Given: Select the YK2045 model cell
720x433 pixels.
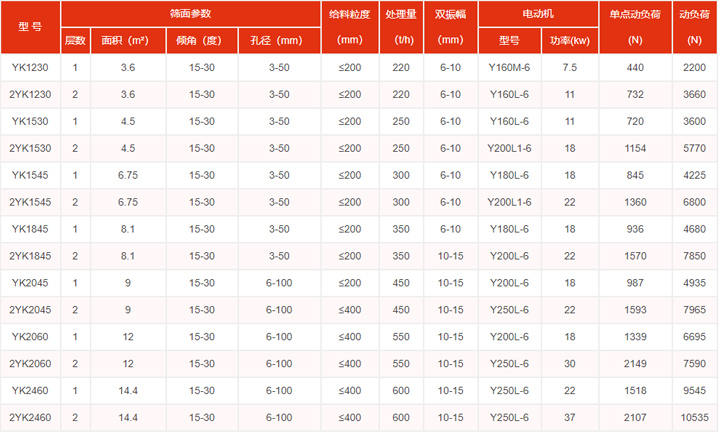Looking at the screenshot, I should point(30,283).
